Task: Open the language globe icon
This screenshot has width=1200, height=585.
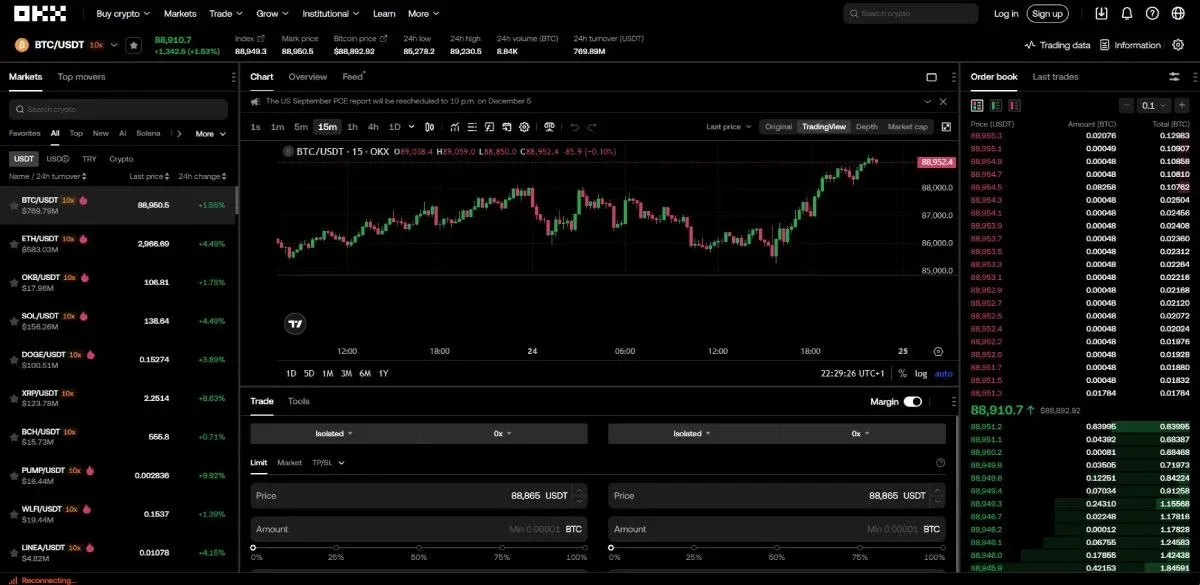Action: point(1178,14)
